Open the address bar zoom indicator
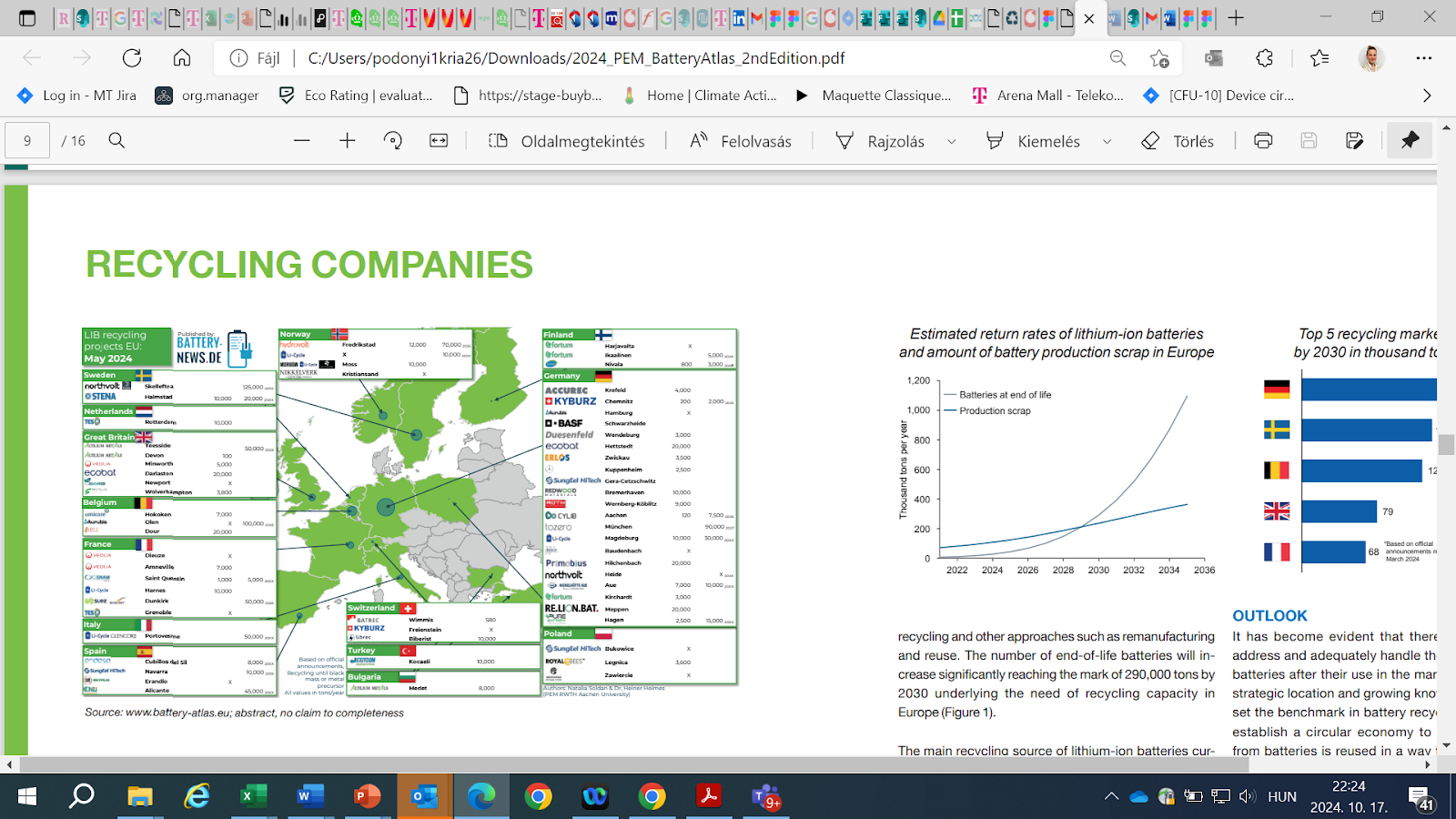Screen dimensions: 1456x819 point(1117,58)
